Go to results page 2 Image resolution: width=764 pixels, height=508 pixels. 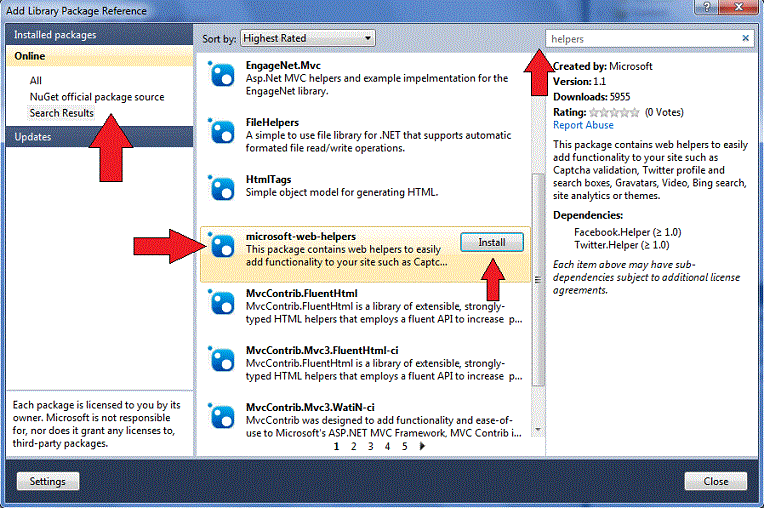pyautogui.click(x=353, y=446)
